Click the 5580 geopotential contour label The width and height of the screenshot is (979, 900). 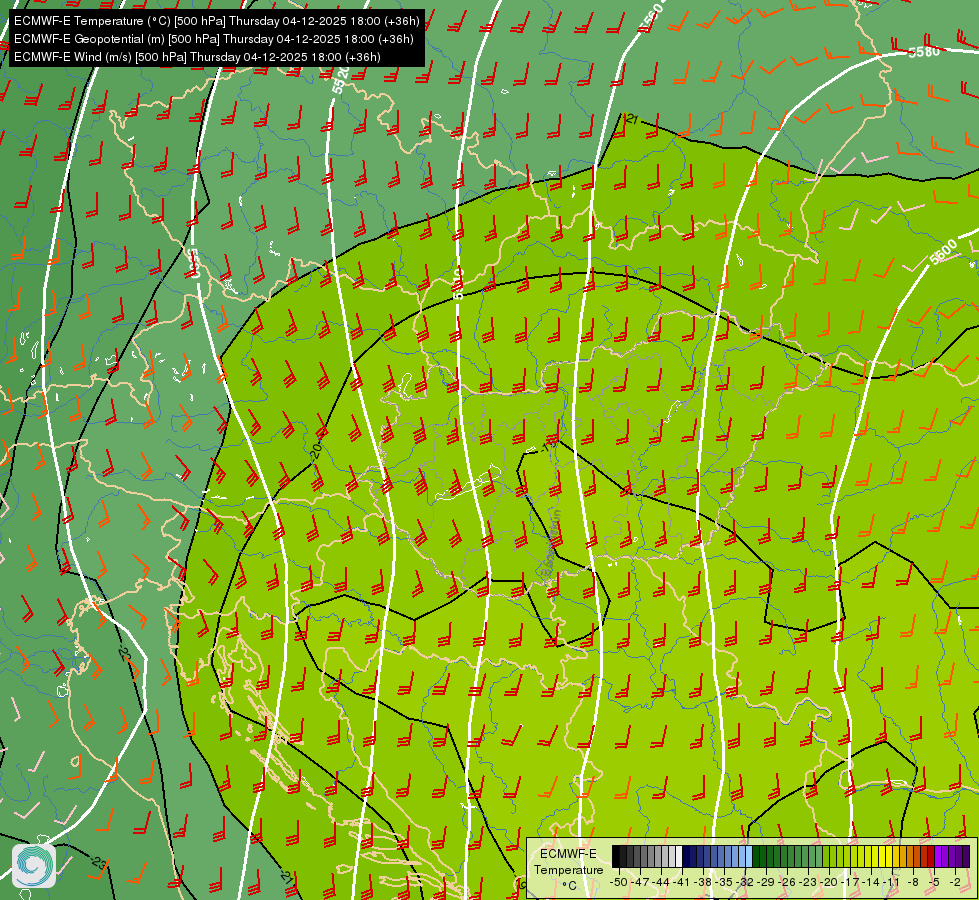click(923, 52)
